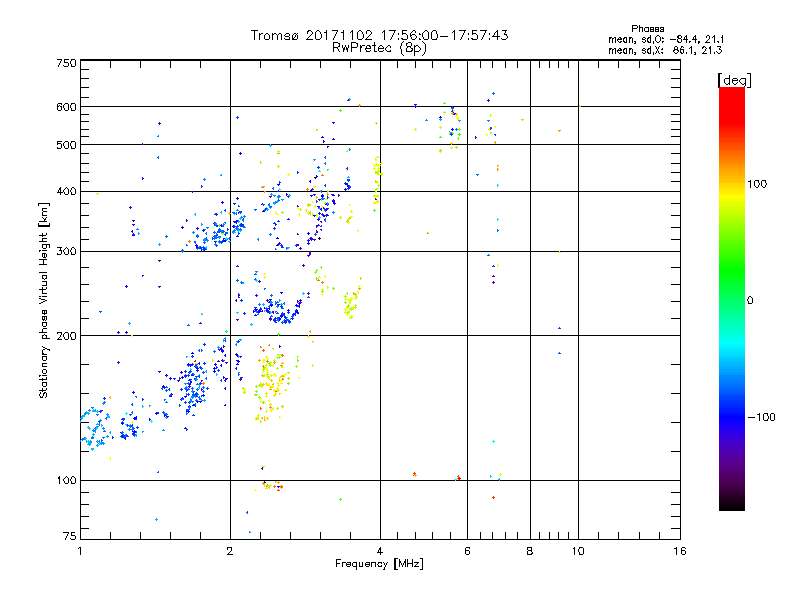Click the y-axis tick label '400'
The width and height of the screenshot is (800, 600).
pos(67,191)
